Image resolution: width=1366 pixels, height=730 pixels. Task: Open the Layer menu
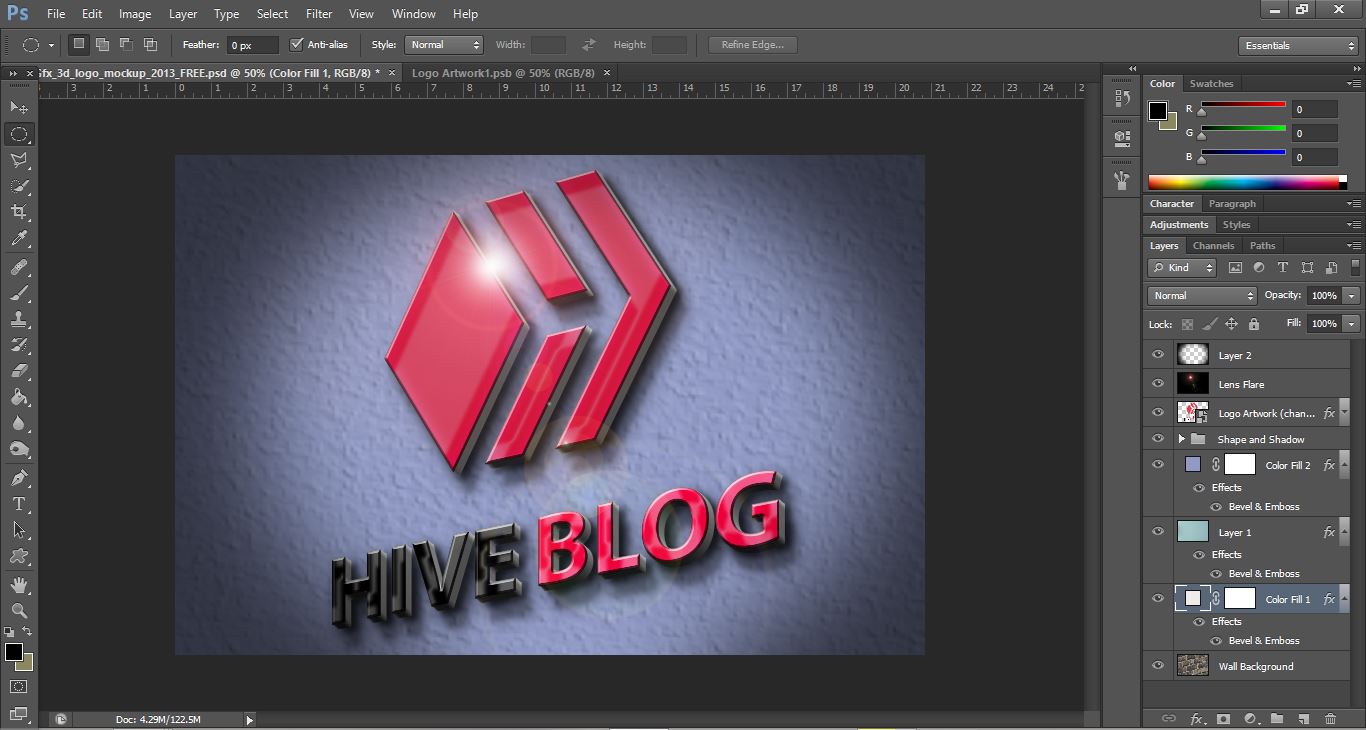click(x=183, y=14)
